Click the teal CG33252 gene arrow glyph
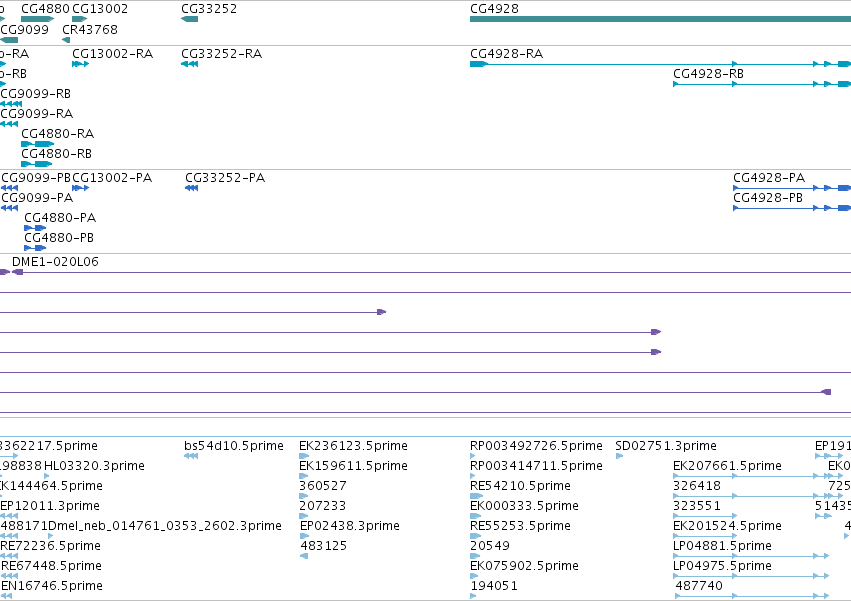Viewport: 851px width, 601px height. click(x=189, y=19)
